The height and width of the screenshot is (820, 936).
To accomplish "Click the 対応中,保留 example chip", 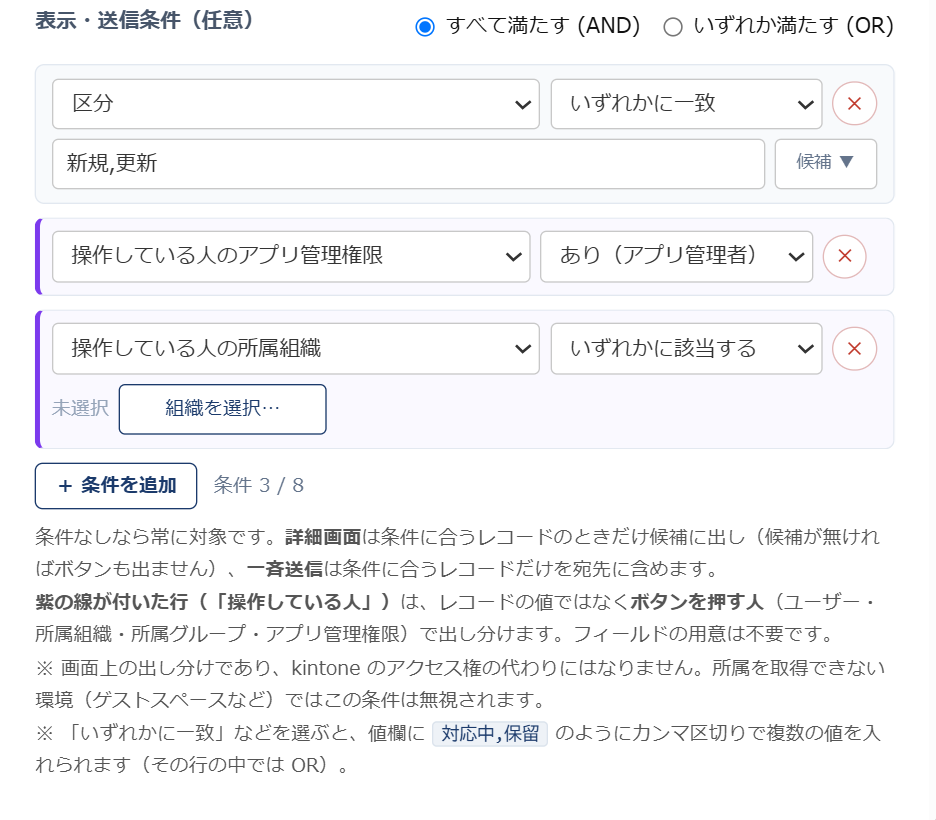I will click(x=489, y=733).
